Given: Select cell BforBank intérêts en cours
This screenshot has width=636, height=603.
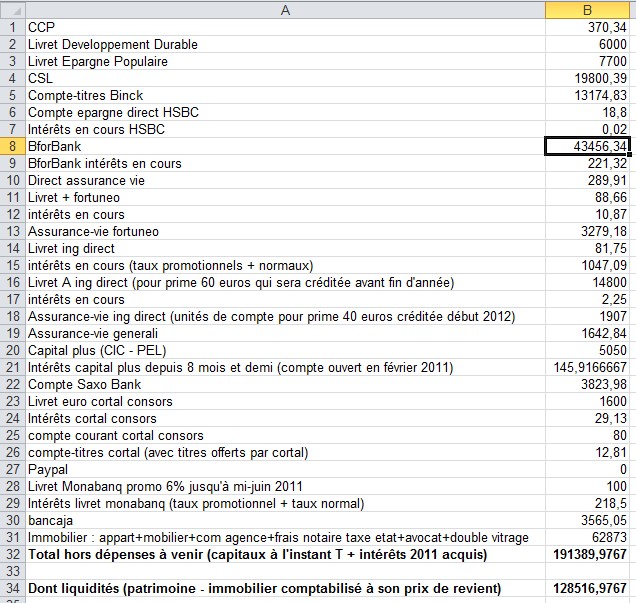Looking at the screenshot, I should 285,163.
